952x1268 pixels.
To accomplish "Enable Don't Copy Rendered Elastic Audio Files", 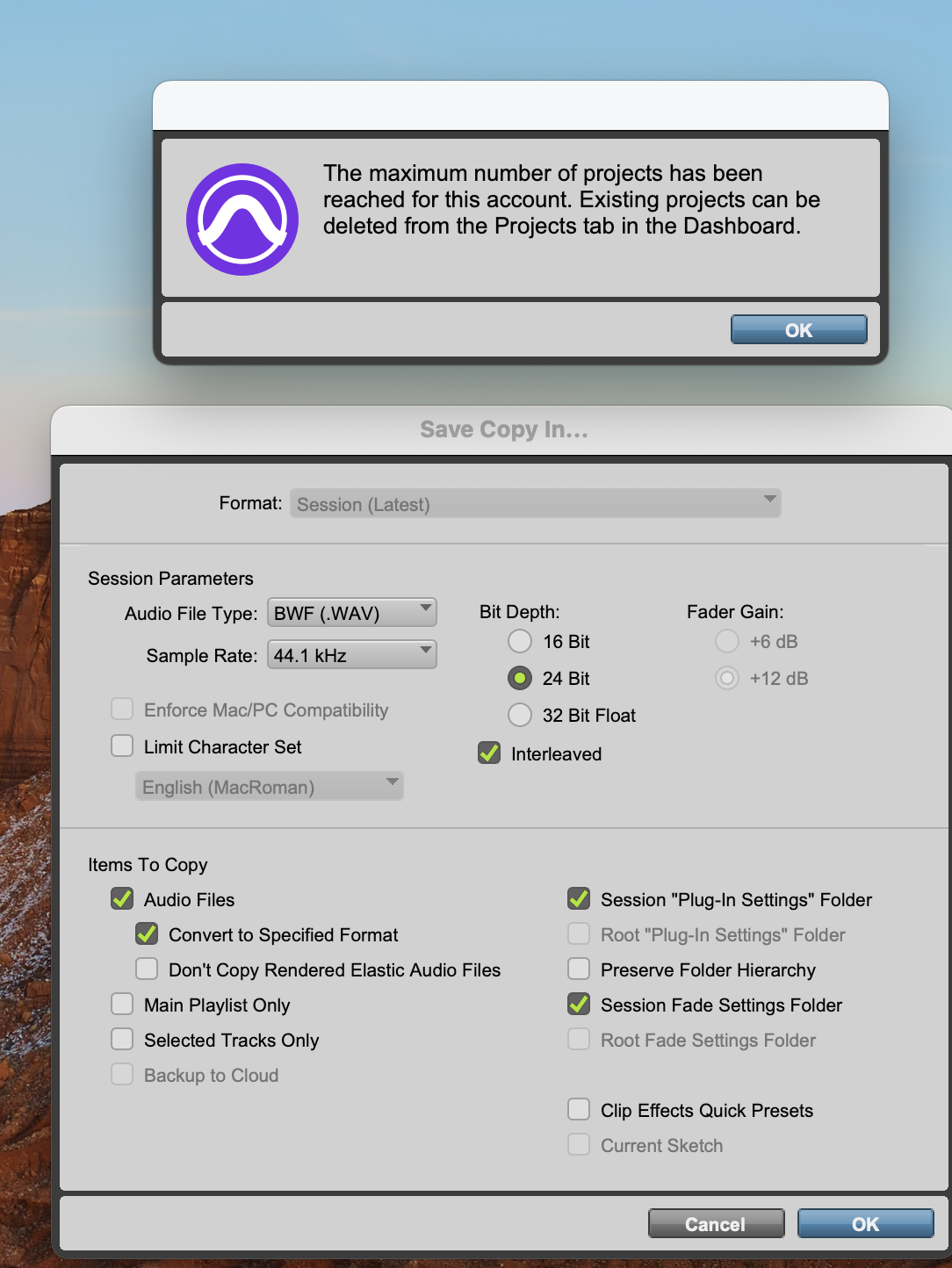I will coord(147,969).
